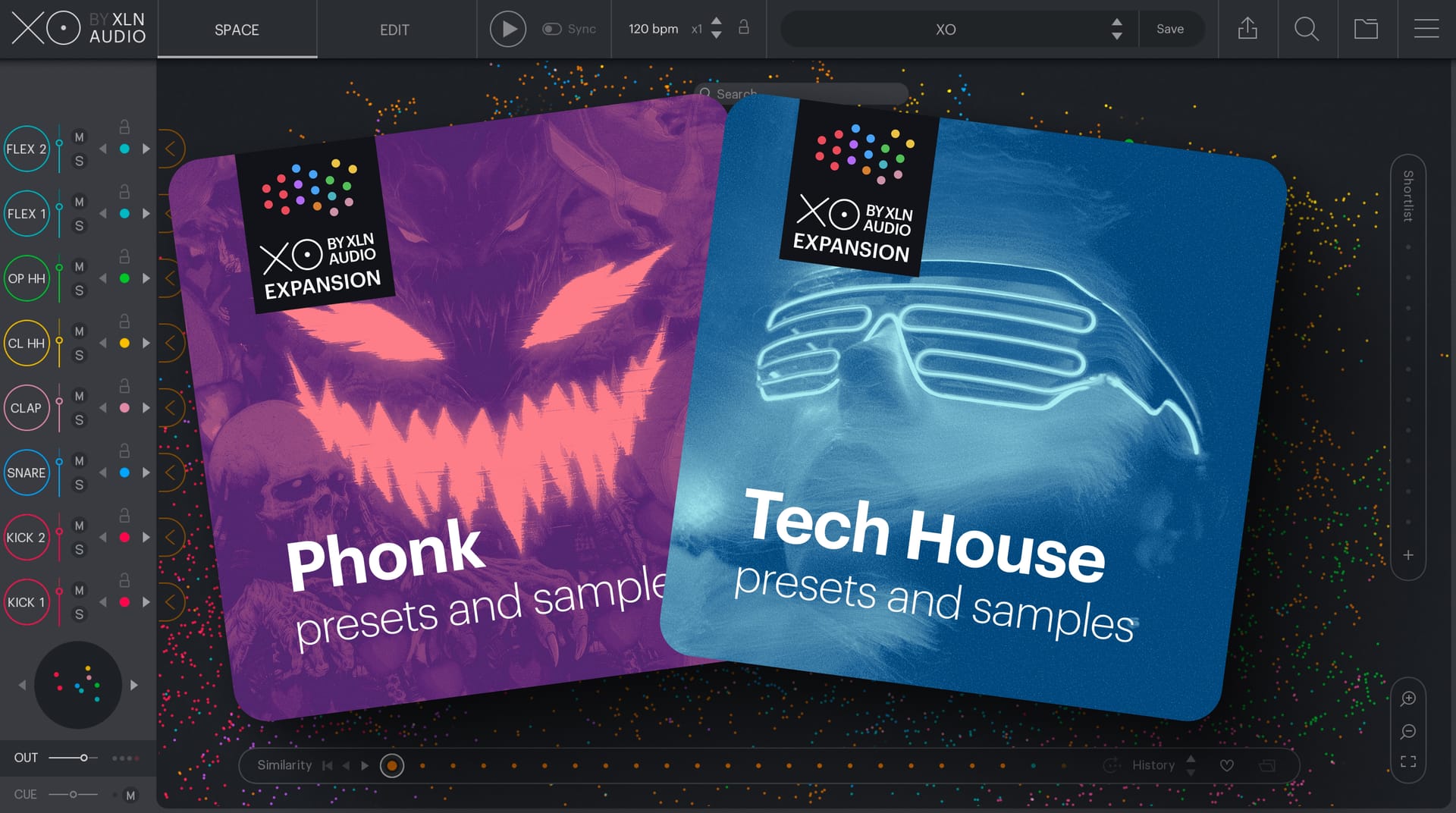The image size is (1456, 813).
Task: Select next sample for OP HH
Action: click(x=146, y=278)
